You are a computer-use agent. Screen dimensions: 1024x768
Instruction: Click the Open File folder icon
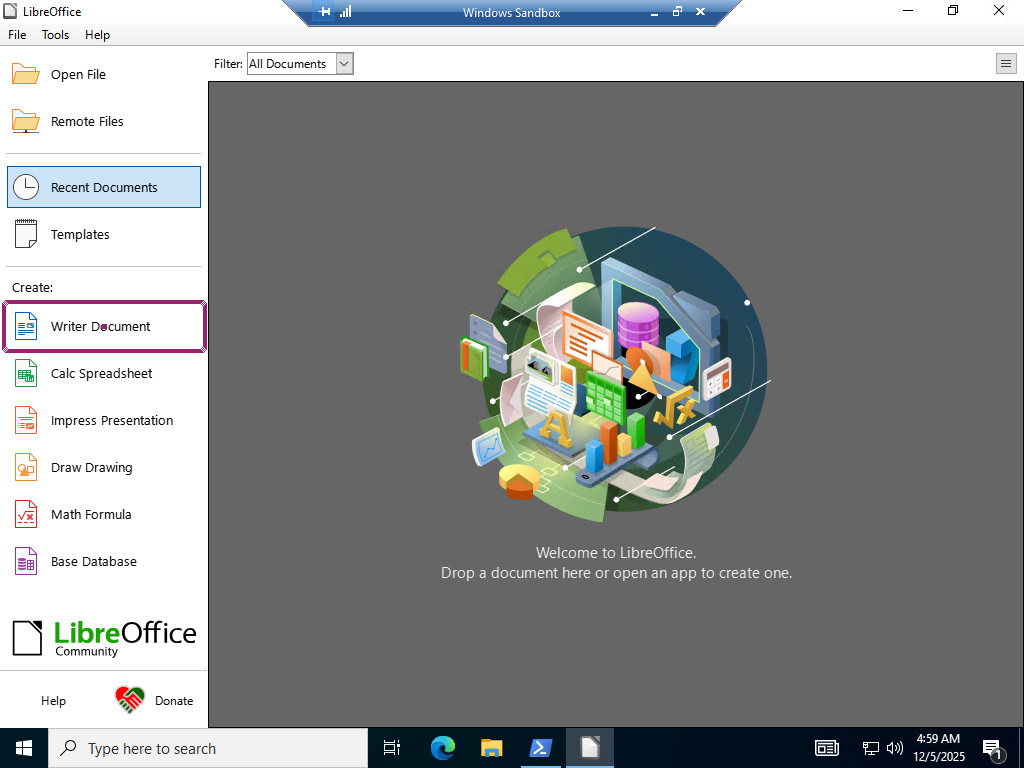click(26, 74)
